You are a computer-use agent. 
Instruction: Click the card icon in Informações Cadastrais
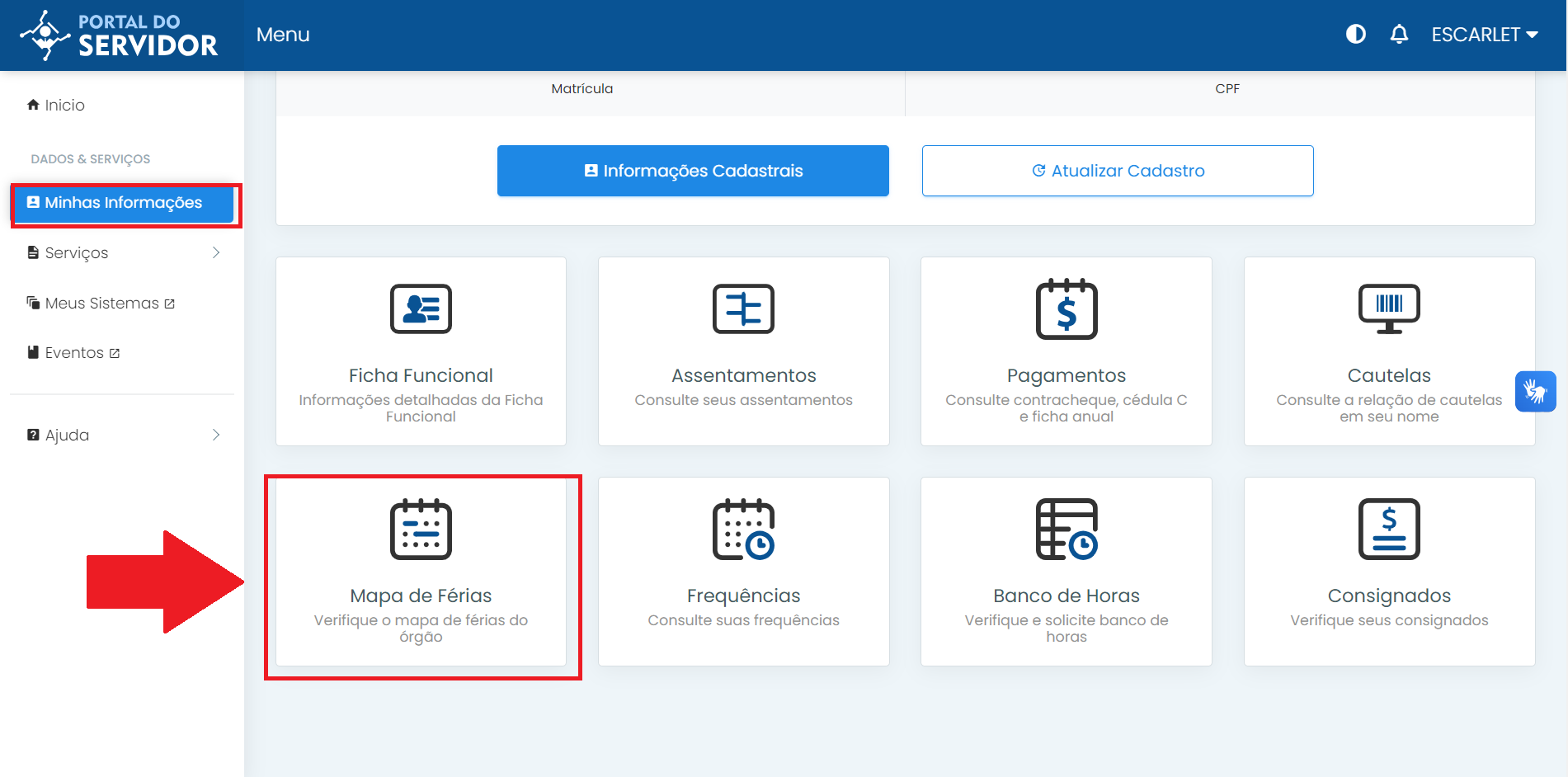coord(591,171)
